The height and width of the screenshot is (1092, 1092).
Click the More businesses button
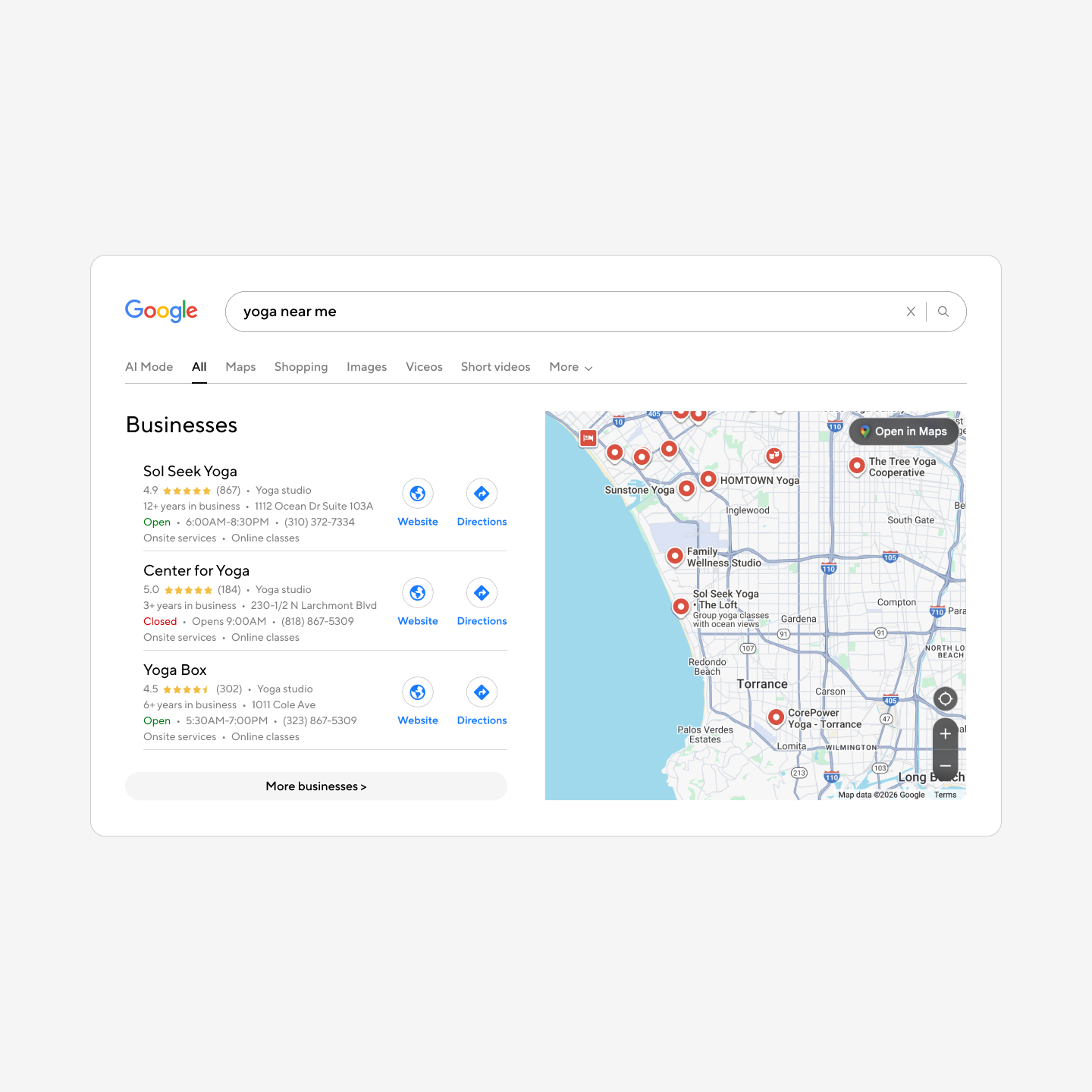(316, 786)
